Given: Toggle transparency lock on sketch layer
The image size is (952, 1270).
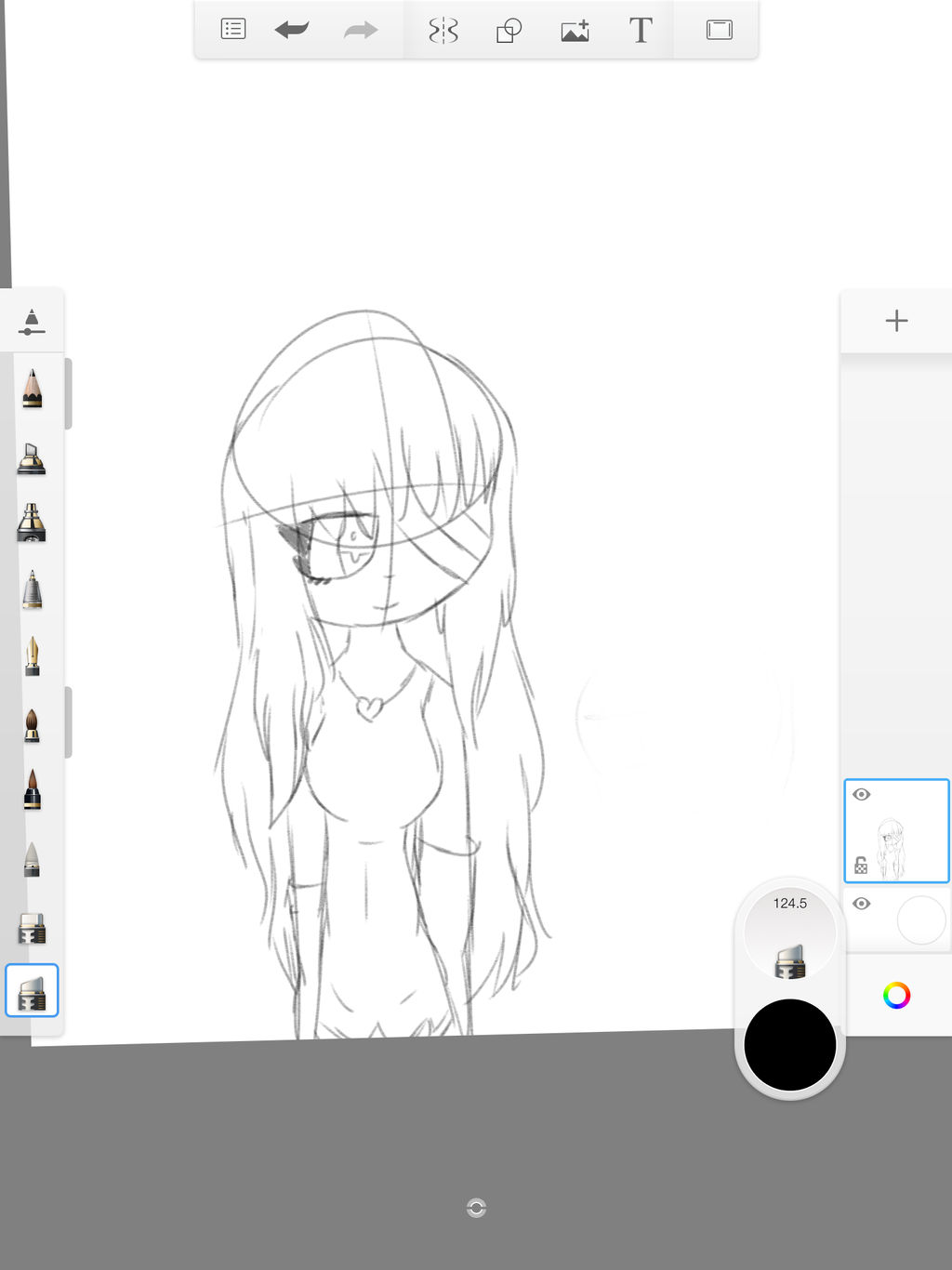Looking at the screenshot, I should click(861, 866).
